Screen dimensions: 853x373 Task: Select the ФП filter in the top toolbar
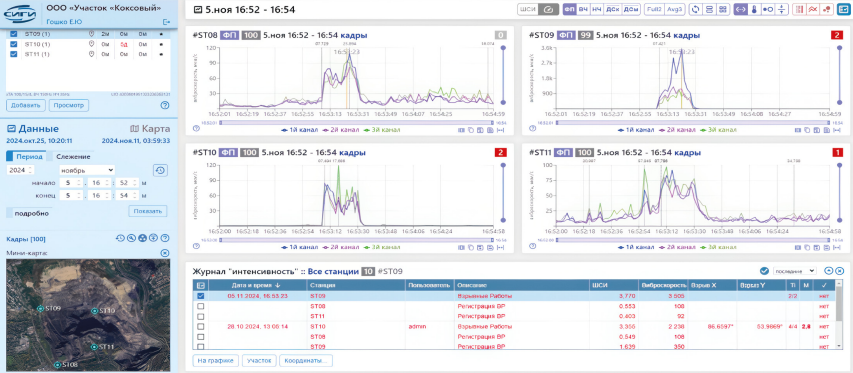pos(569,9)
